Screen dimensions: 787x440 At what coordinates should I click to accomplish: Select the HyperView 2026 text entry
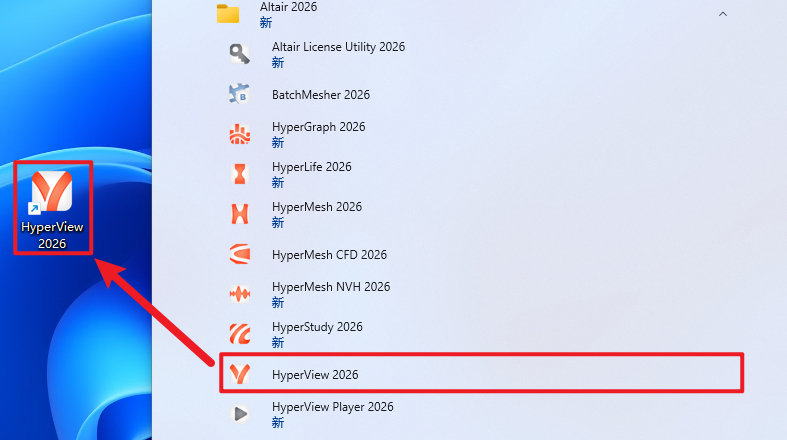pos(315,374)
